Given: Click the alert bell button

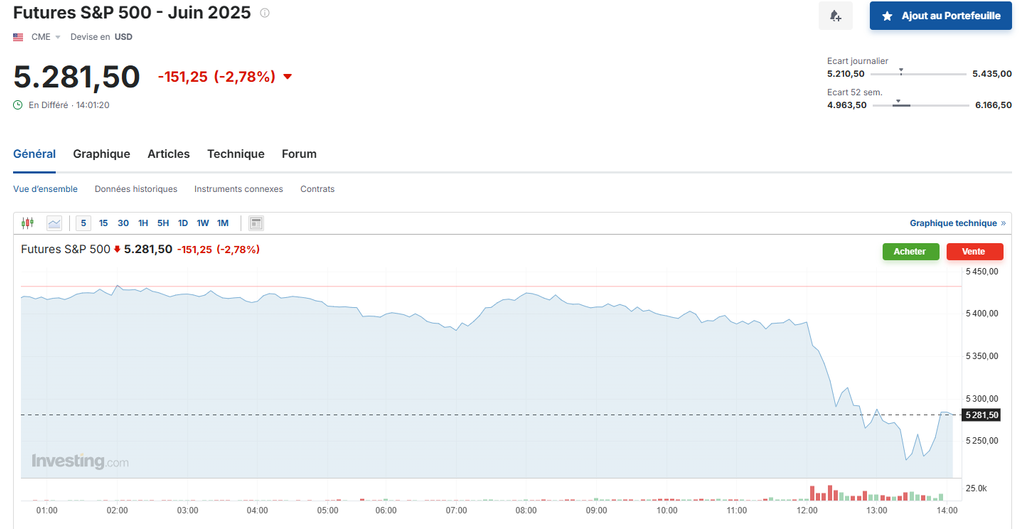Looking at the screenshot, I should pos(835,16).
